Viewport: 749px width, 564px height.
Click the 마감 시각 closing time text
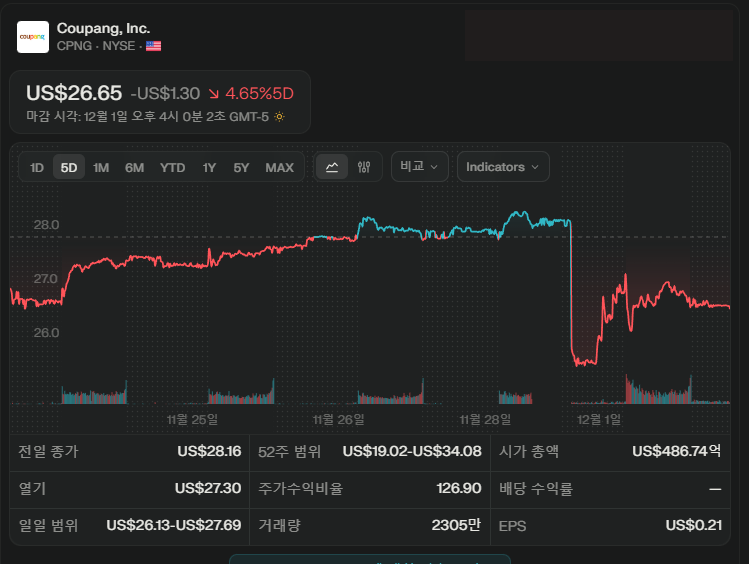point(147,117)
